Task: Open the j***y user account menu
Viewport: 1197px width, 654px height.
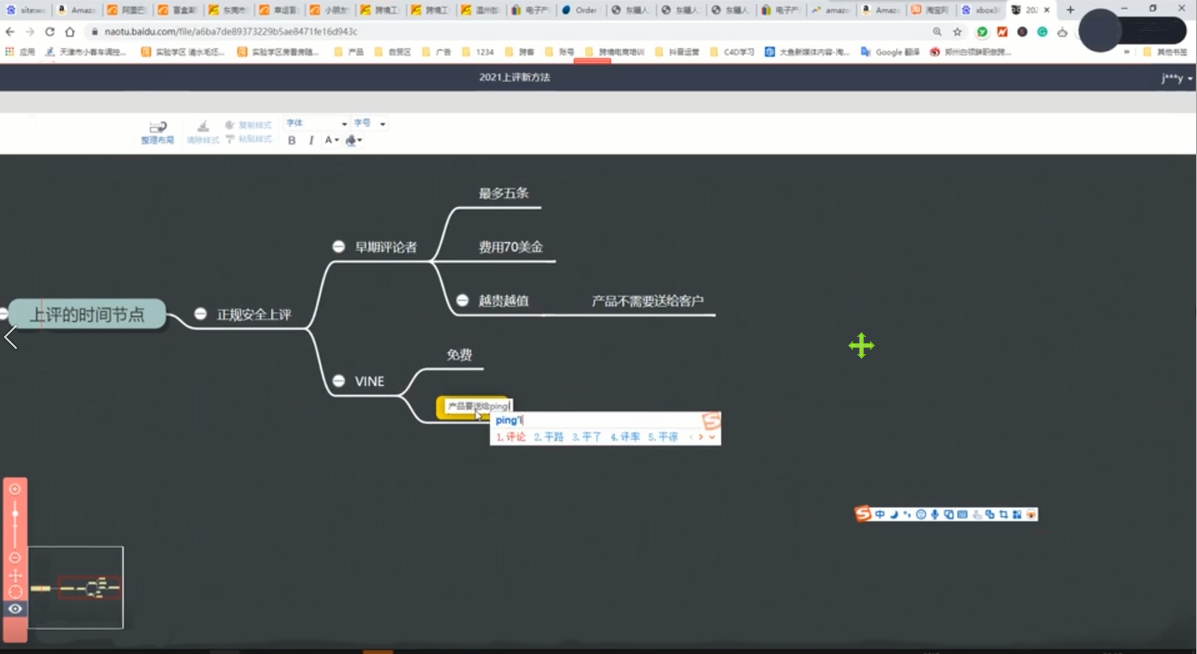Action: coord(1176,78)
